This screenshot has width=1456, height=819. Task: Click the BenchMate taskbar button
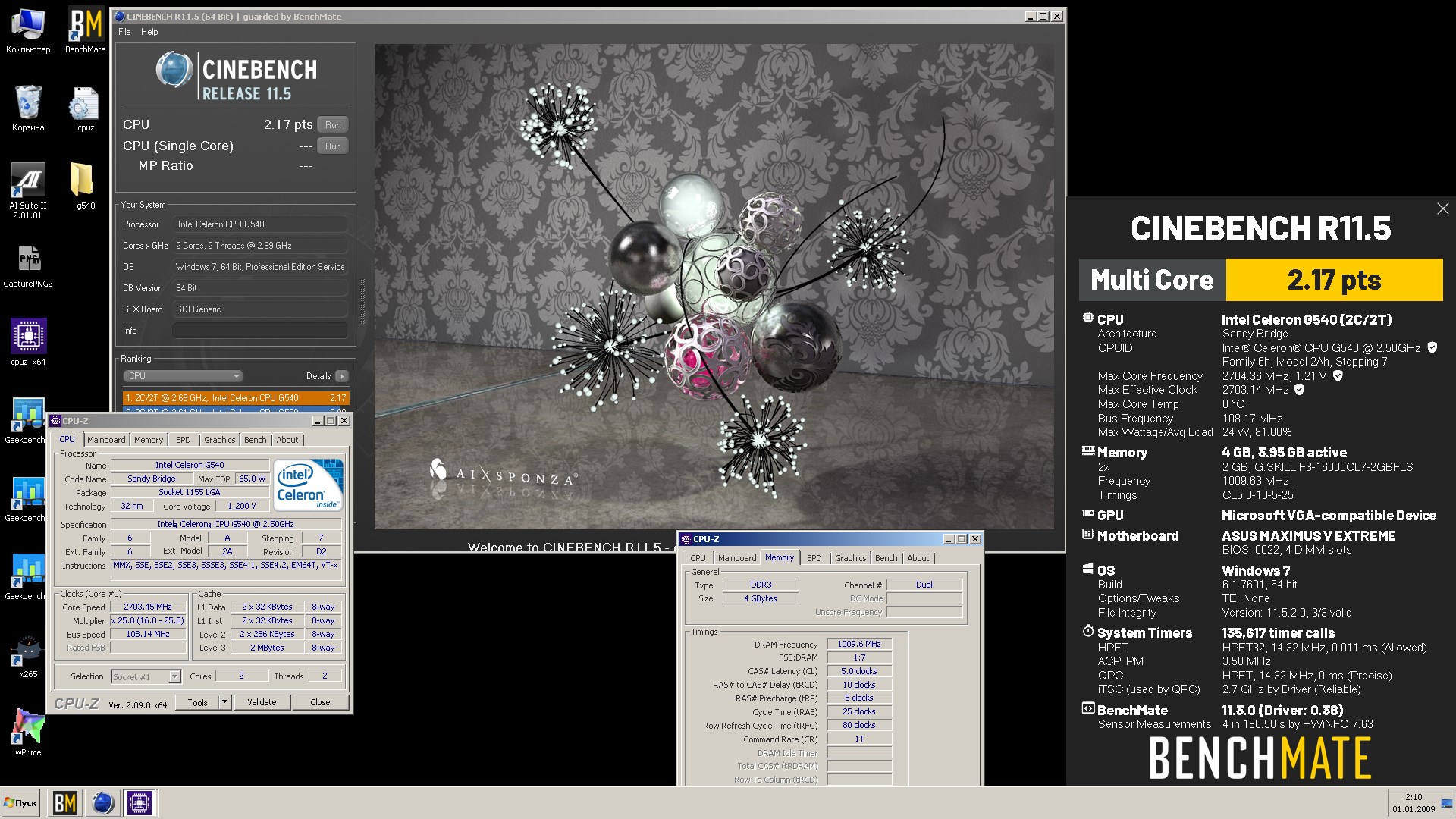click(65, 803)
